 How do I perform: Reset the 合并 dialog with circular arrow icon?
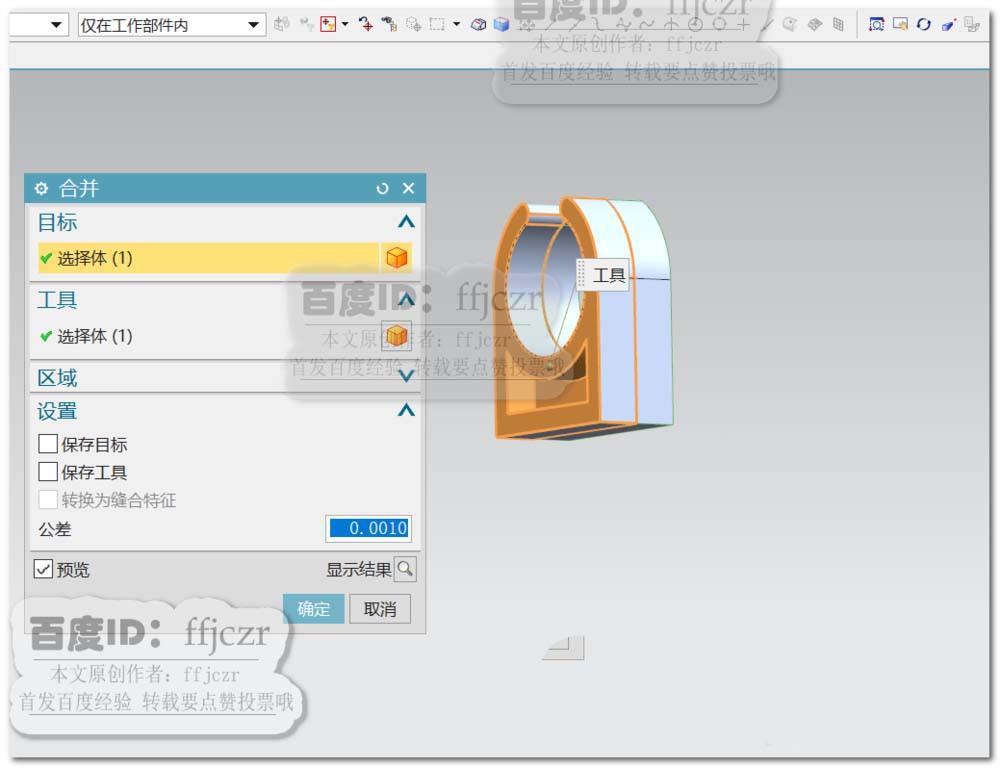[x=382, y=188]
